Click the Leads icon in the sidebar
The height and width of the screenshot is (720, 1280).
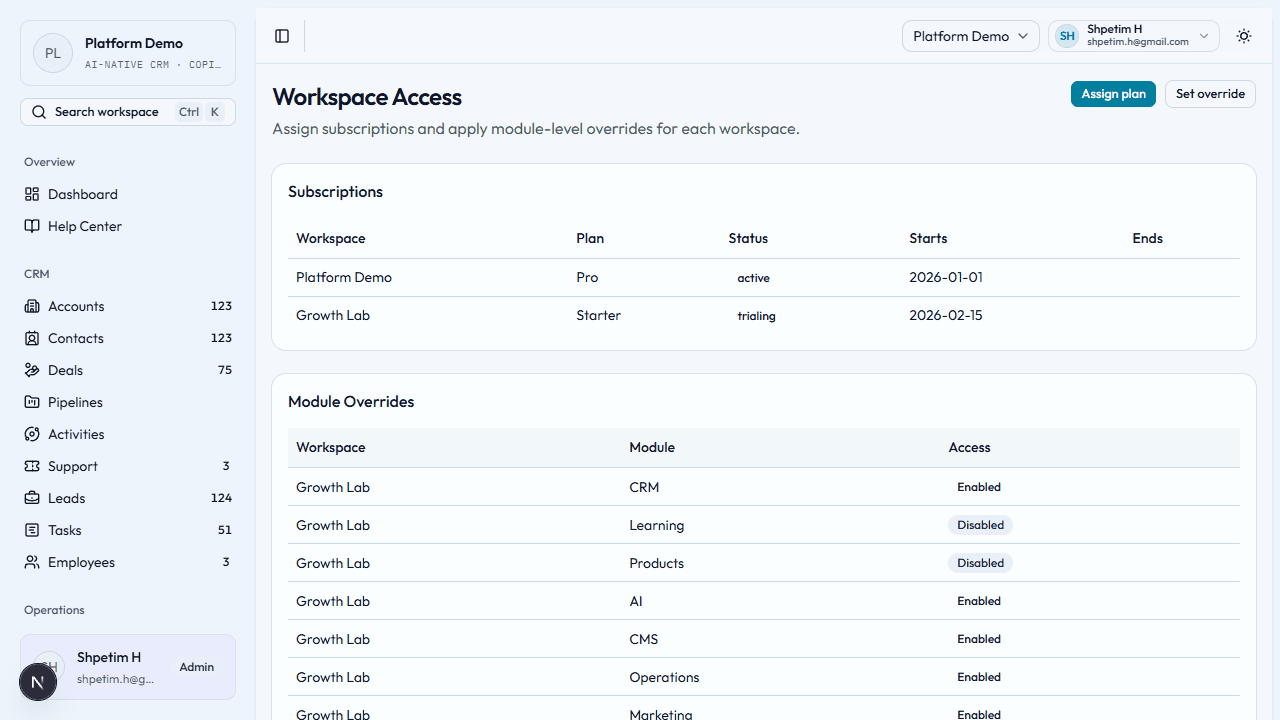(x=31, y=498)
